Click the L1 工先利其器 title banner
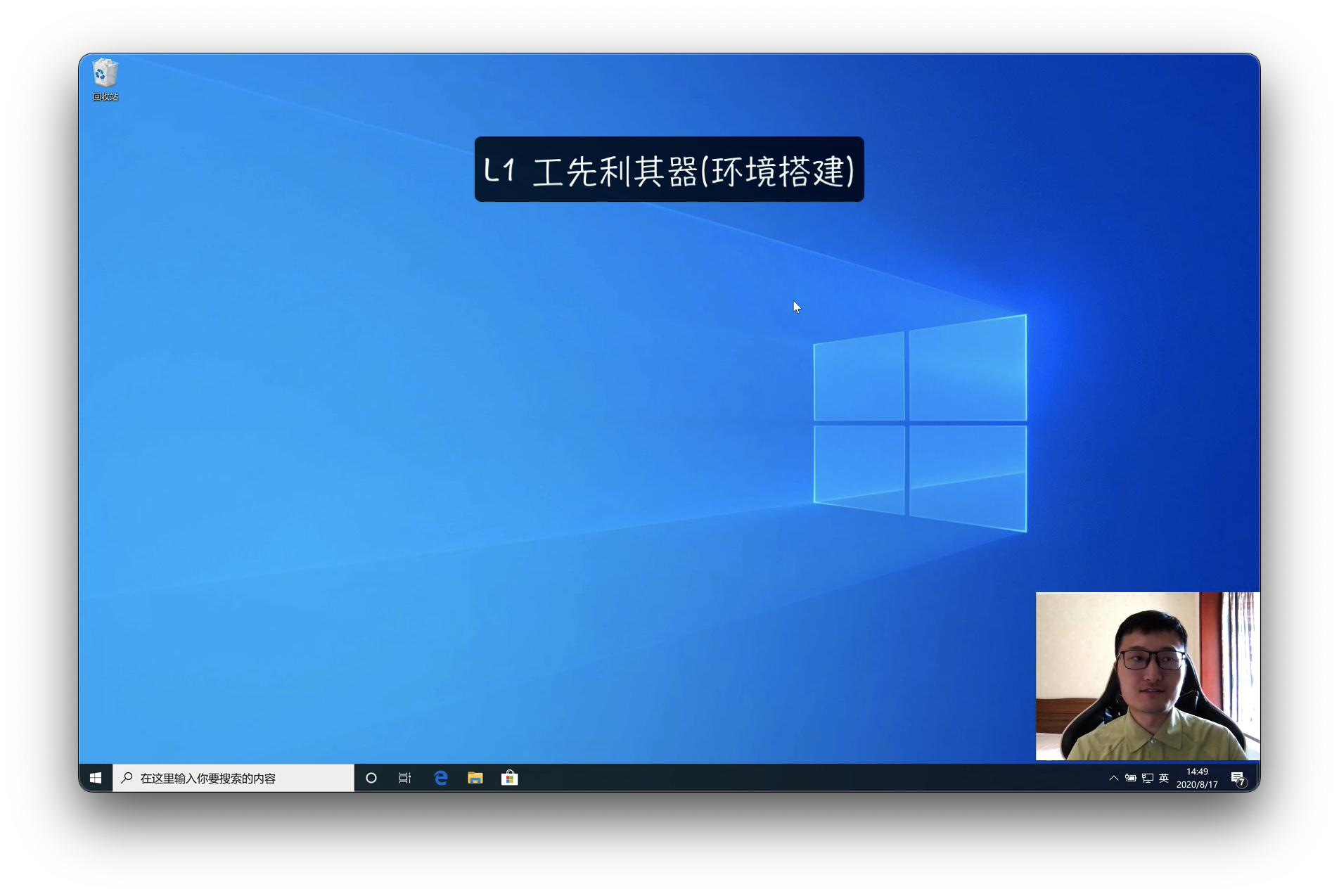The image size is (1339, 896). (669, 169)
